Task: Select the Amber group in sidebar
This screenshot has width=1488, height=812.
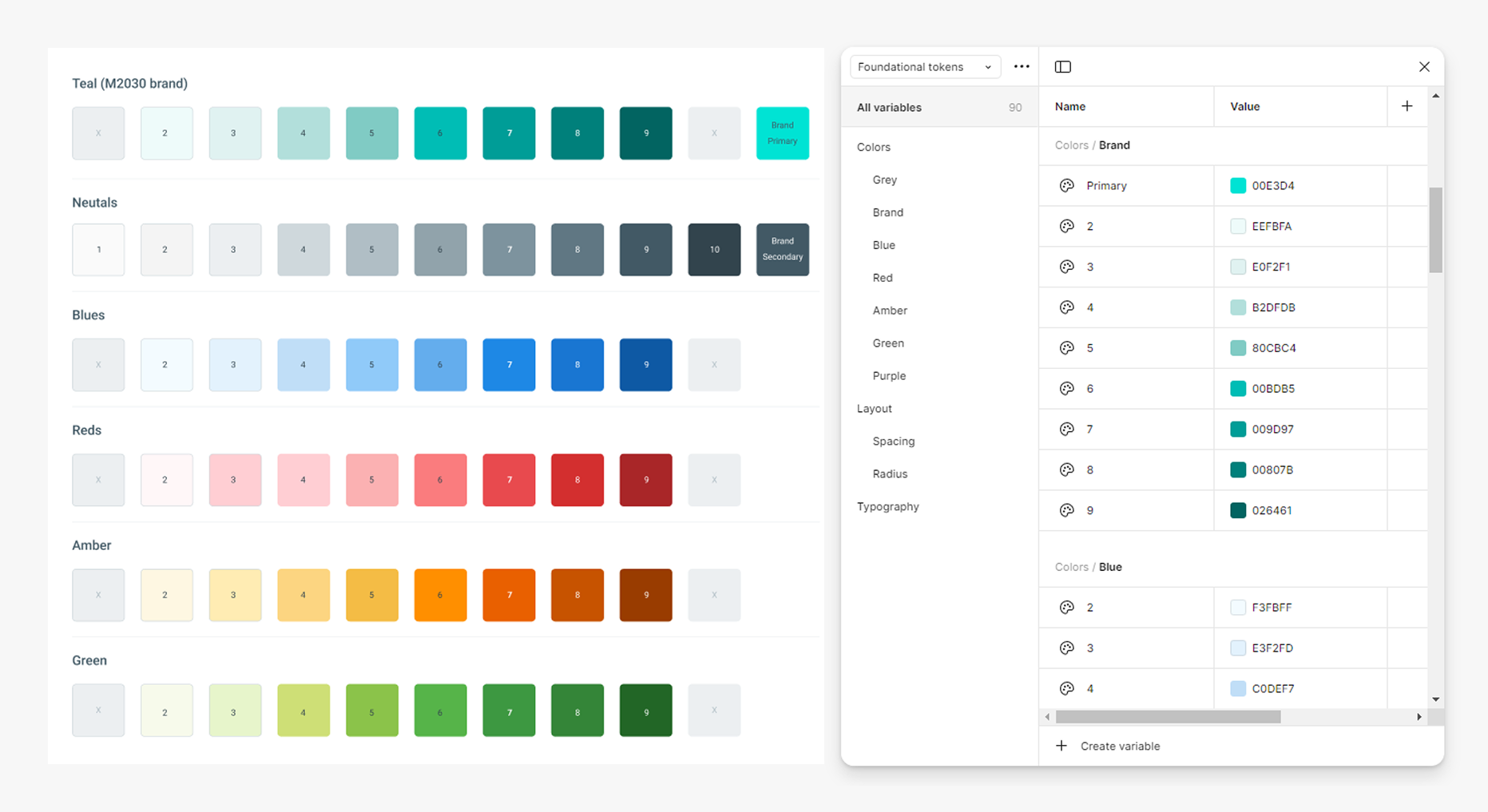Action: click(x=890, y=311)
